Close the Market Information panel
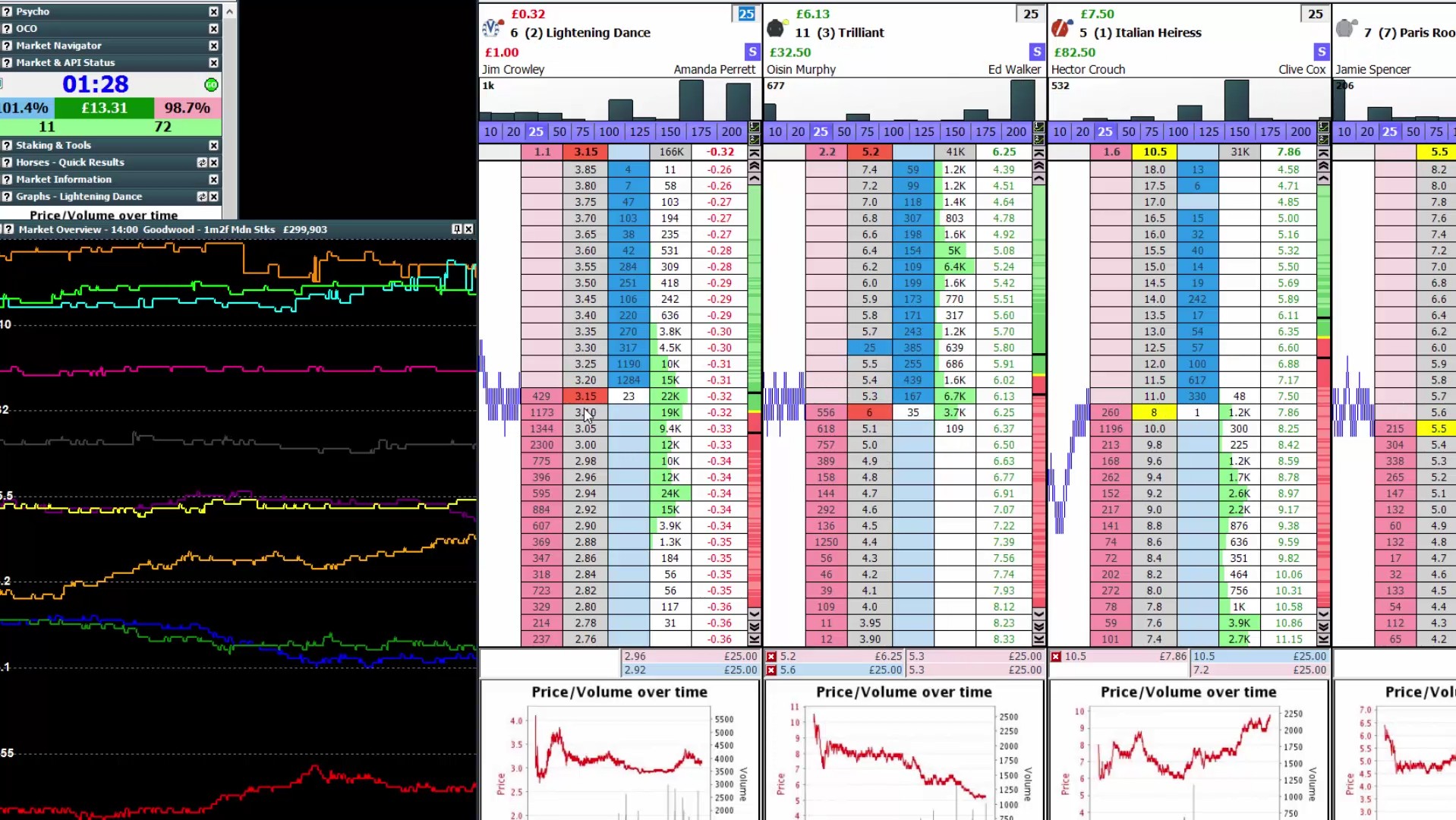The width and height of the screenshot is (1456, 820). click(214, 179)
